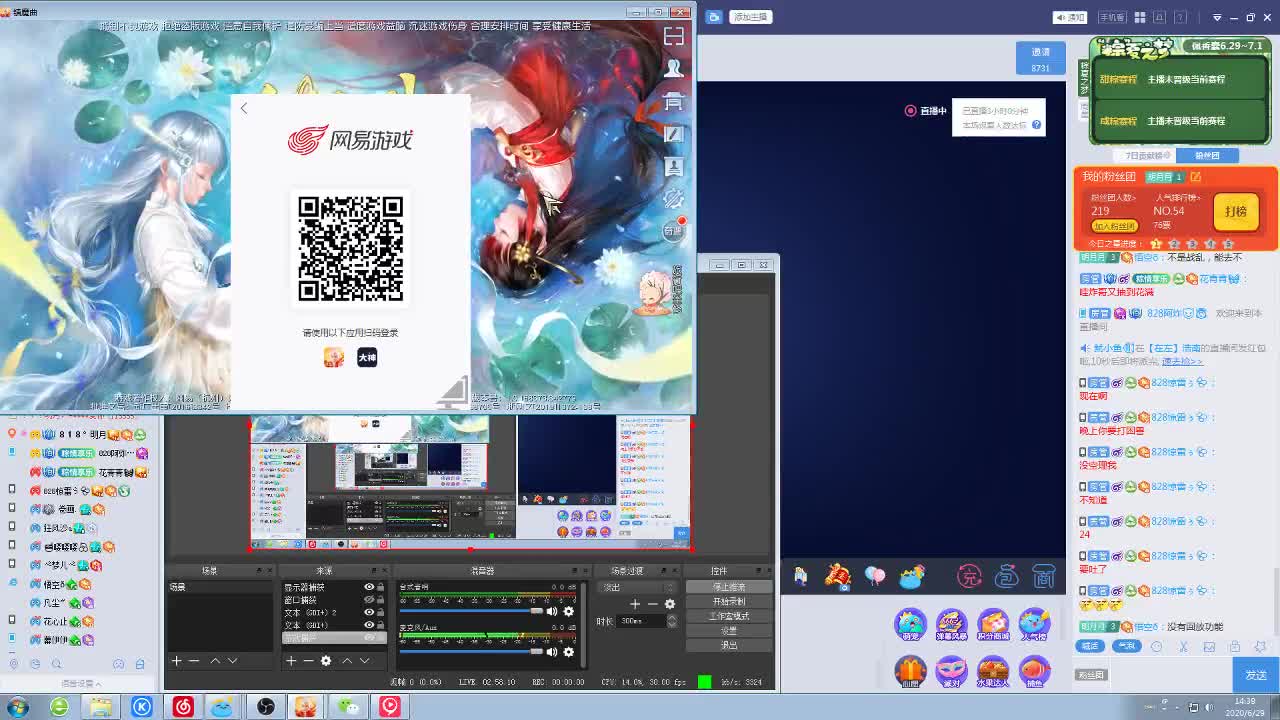Open the 人气榜 activity icon
This screenshot has height=720, width=1280.
[x=1035, y=626]
